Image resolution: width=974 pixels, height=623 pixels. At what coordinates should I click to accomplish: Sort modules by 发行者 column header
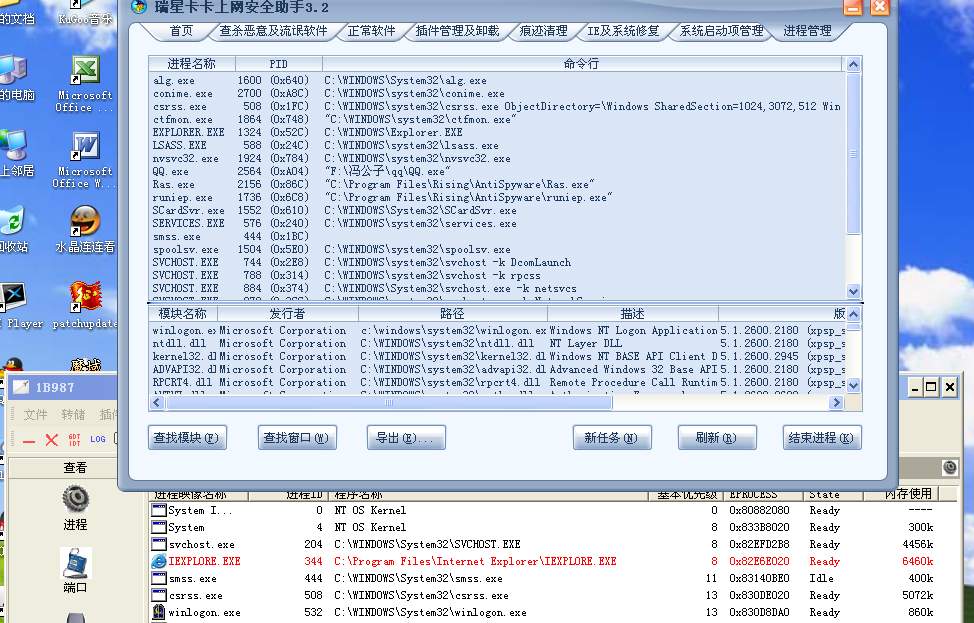pos(288,314)
